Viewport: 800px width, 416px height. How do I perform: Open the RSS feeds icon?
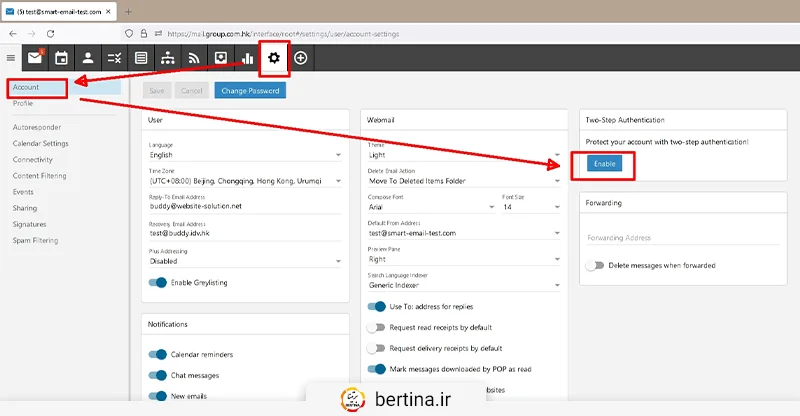(x=193, y=58)
